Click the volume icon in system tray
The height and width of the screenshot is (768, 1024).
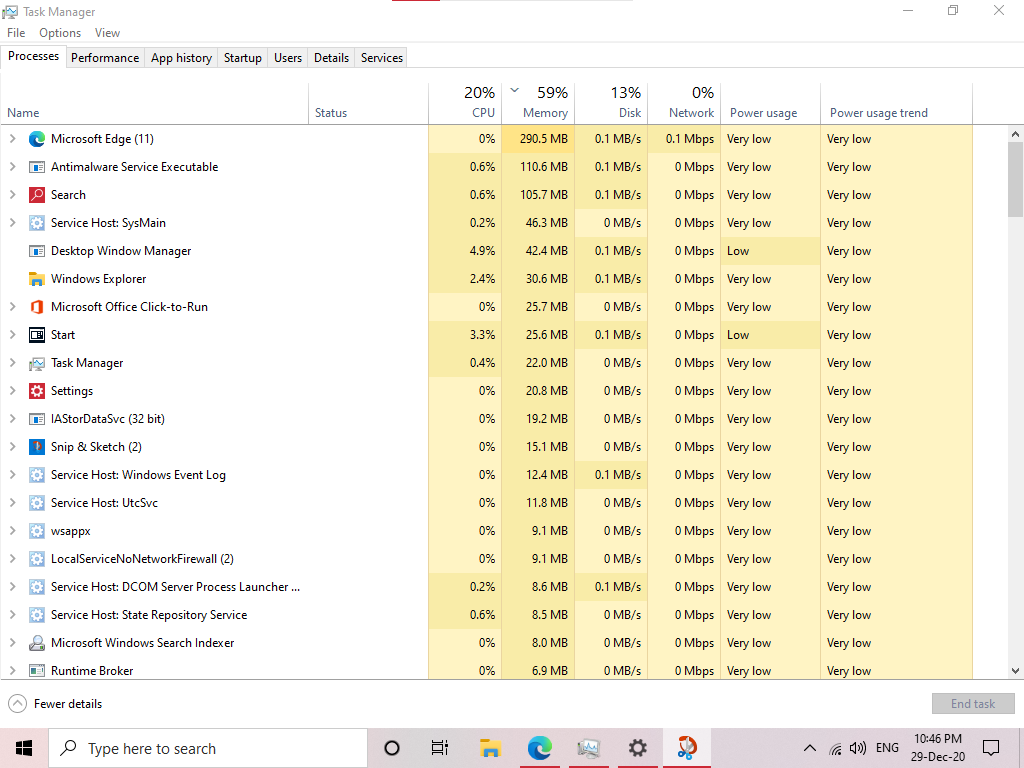coord(857,748)
